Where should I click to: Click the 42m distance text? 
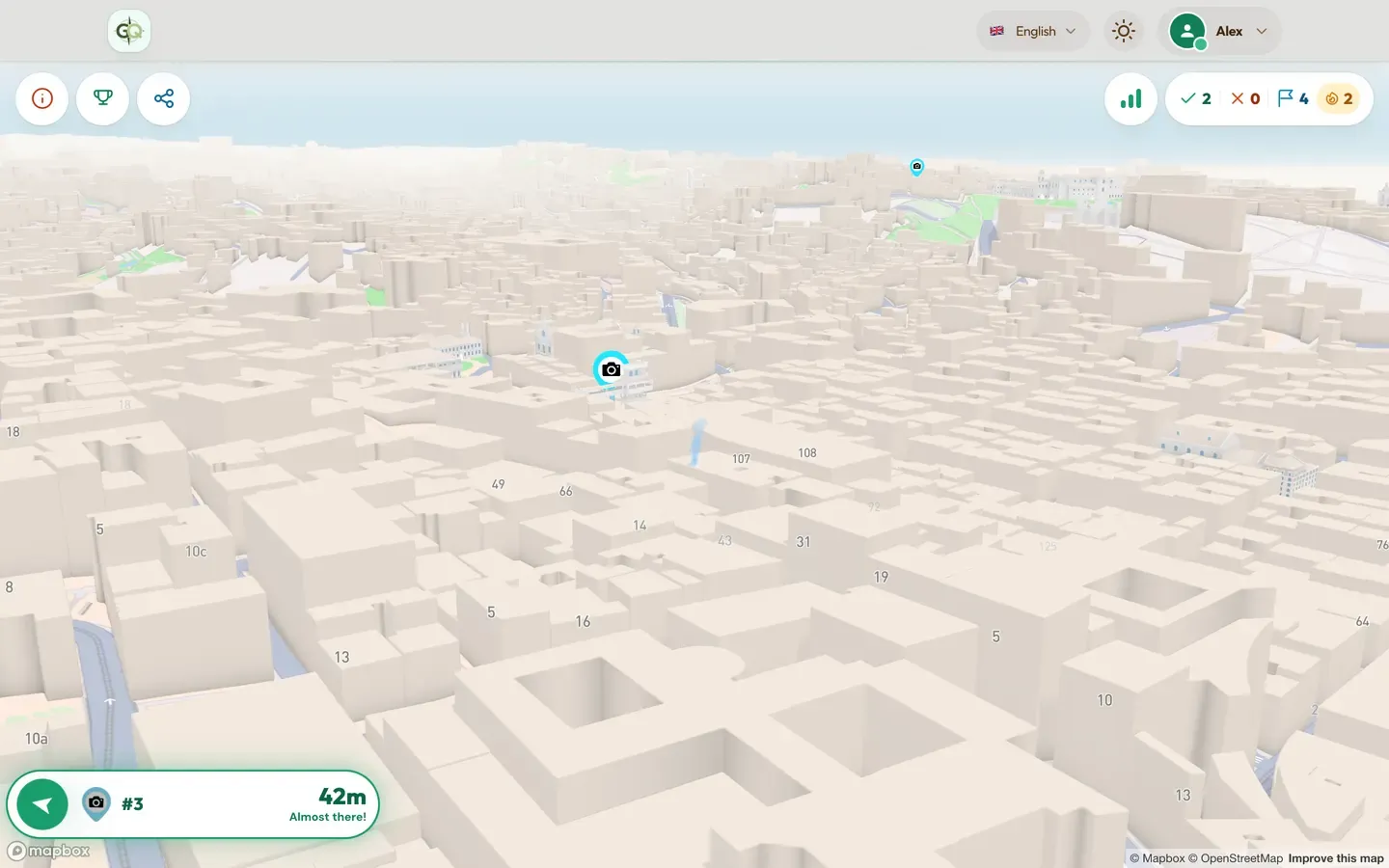[x=342, y=797]
